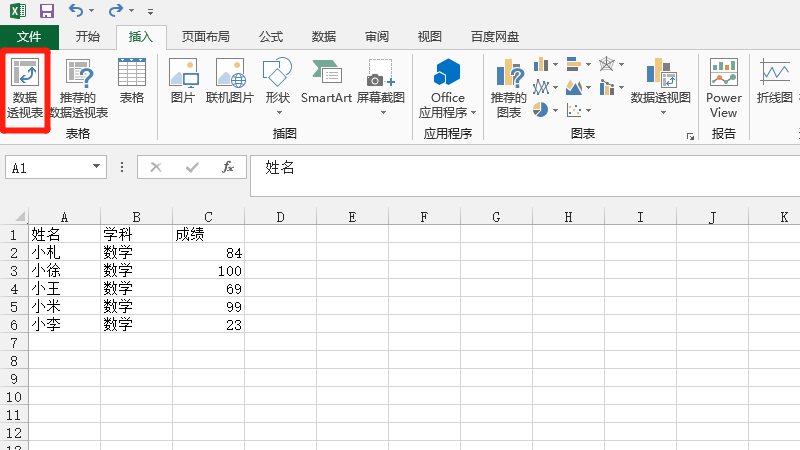800x450 pixels.
Task: Open the Name Box dropdown arrow
Action: pos(97,168)
